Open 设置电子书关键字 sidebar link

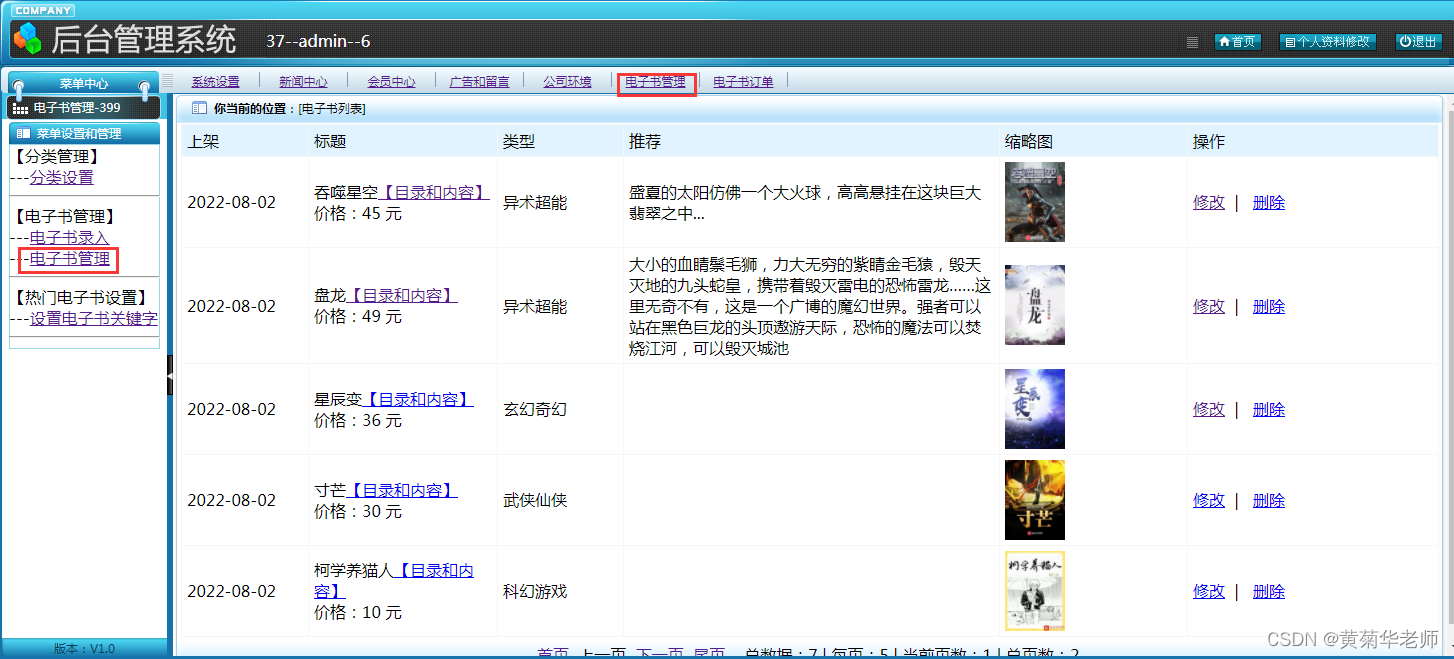[94, 319]
